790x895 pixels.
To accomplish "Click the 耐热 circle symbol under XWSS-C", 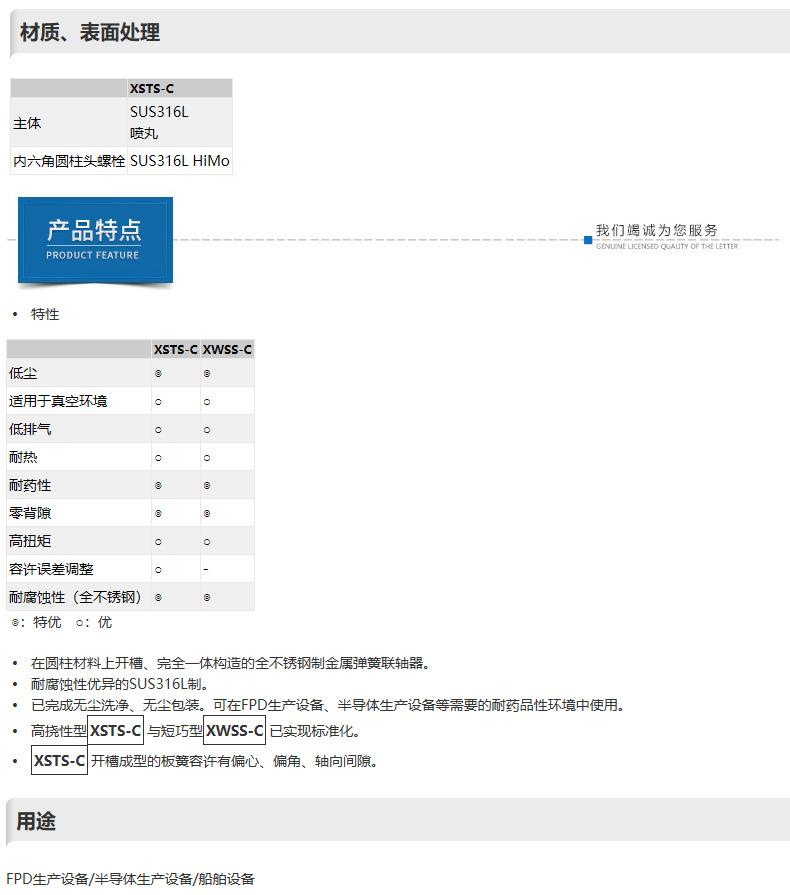I will tap(207, 457).
